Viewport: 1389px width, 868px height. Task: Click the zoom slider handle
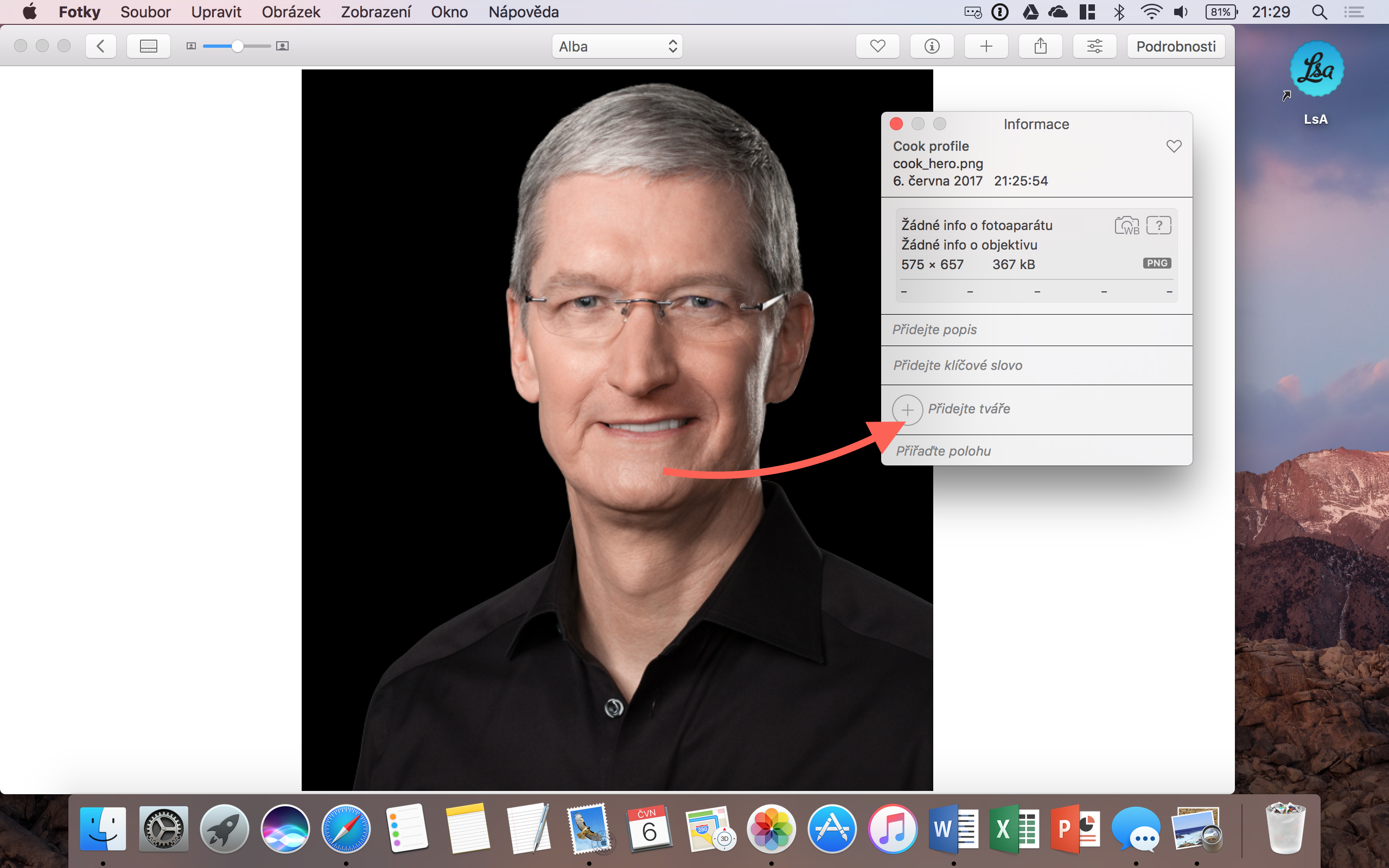click(237, 46)
